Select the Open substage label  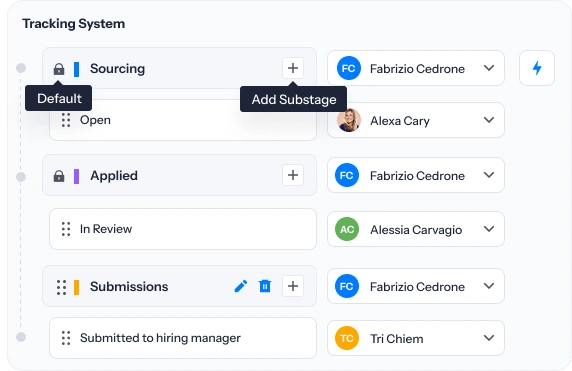coord(95,120)
